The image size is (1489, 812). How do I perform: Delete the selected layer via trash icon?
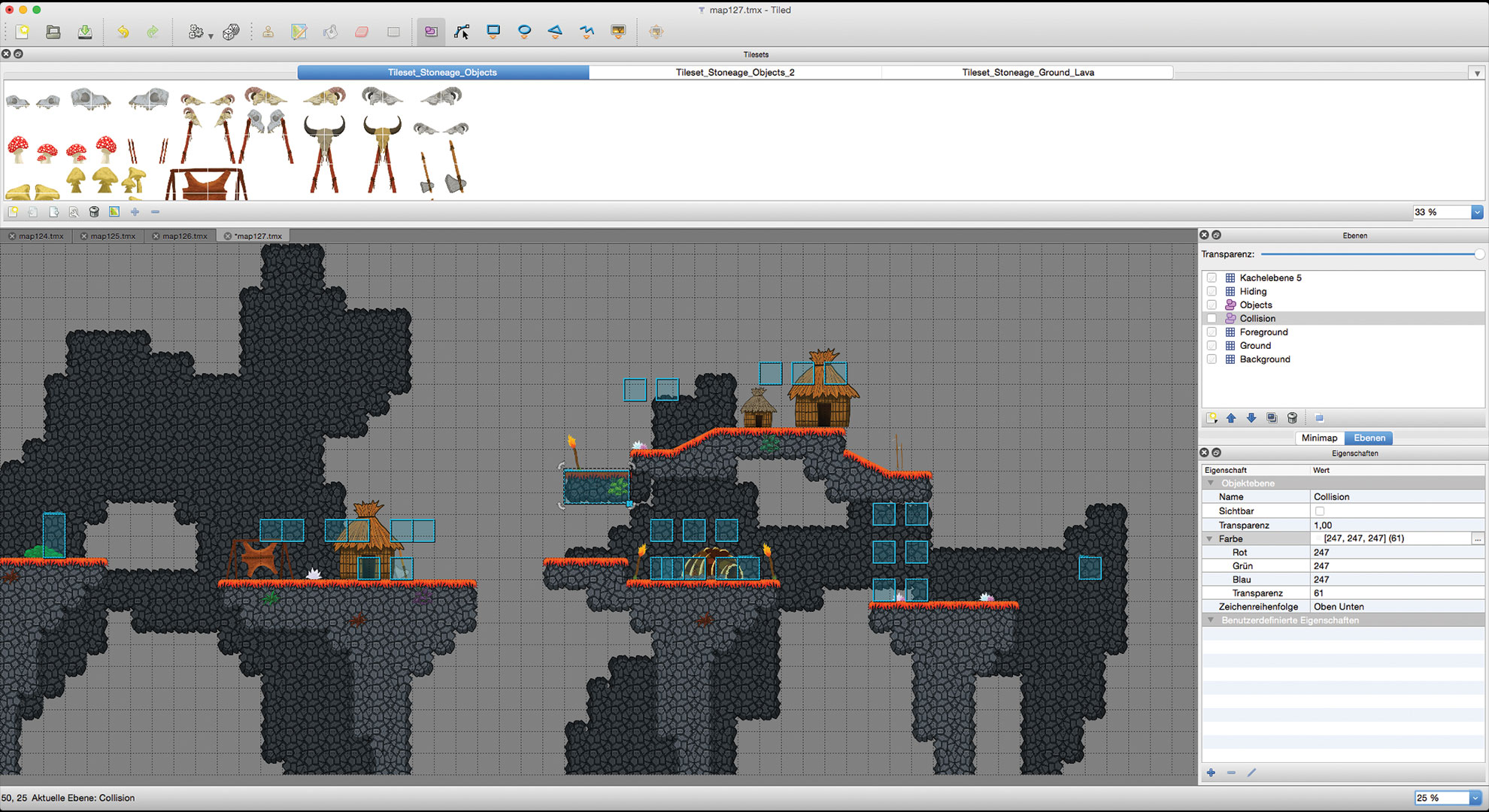point(1292,418)
